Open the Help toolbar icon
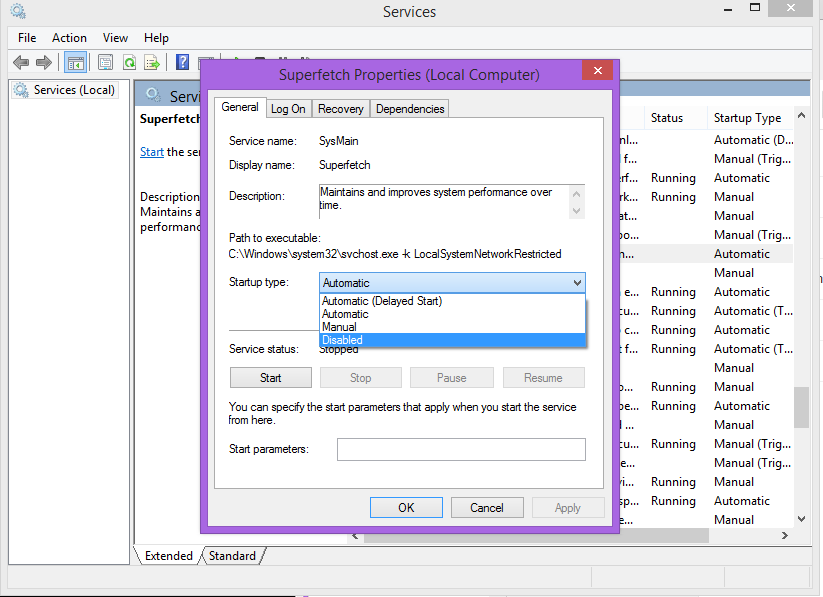823x597 pixels. coord(182,62)
